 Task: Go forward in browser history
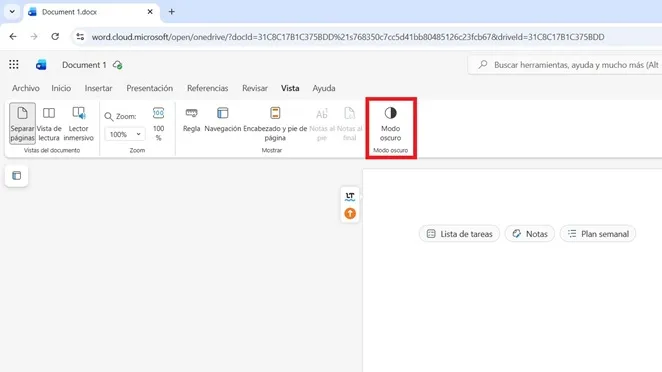coord(34,37)
